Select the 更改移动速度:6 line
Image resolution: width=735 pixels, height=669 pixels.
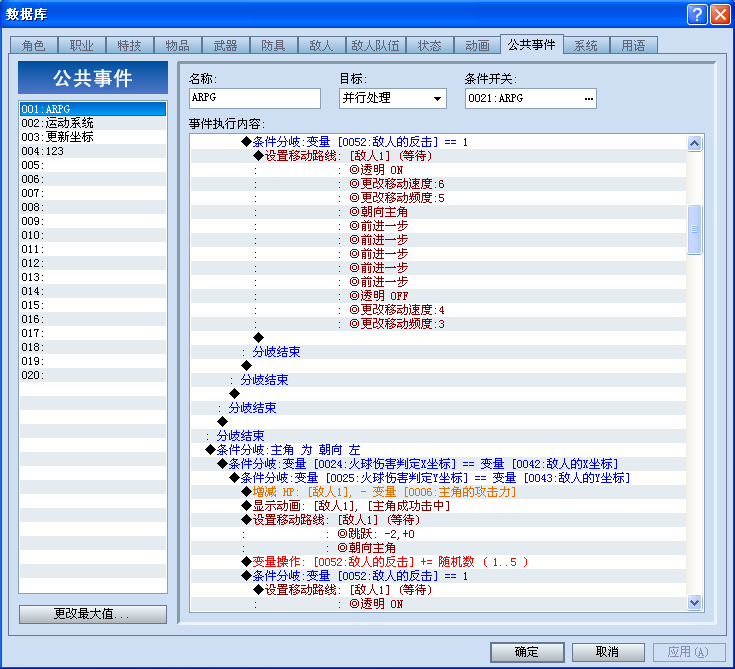pyautogui.click(x=438, y=184)
